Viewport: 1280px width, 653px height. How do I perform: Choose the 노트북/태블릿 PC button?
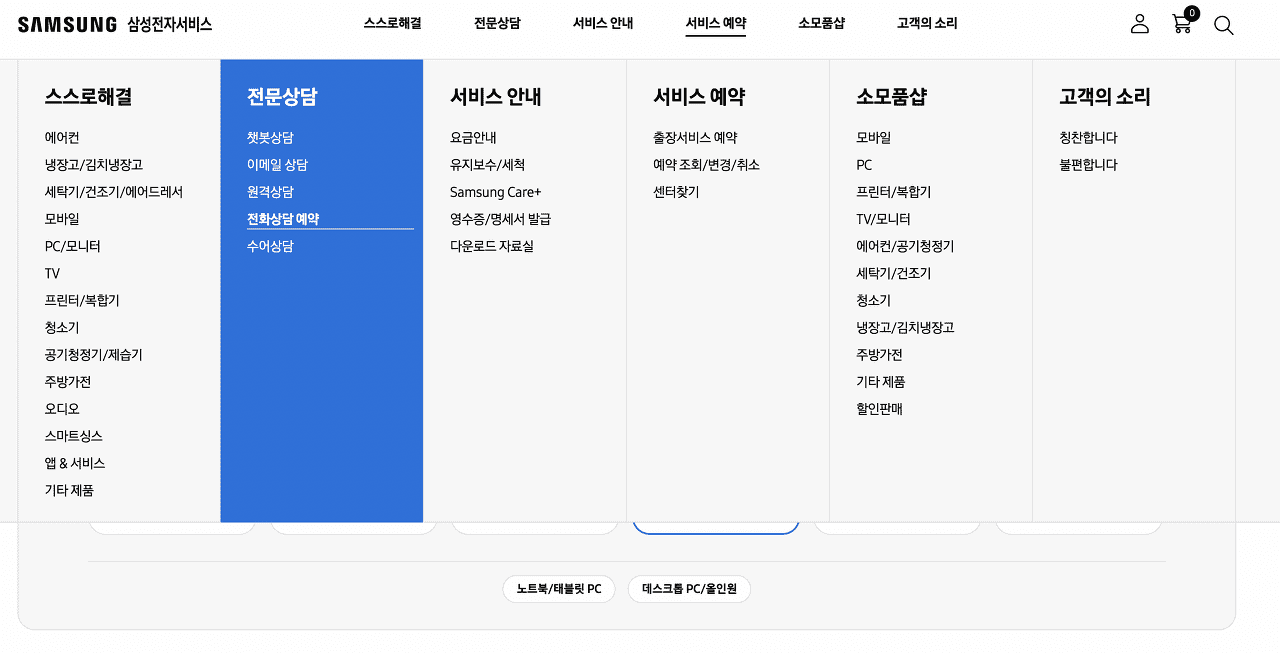(559, 589)
